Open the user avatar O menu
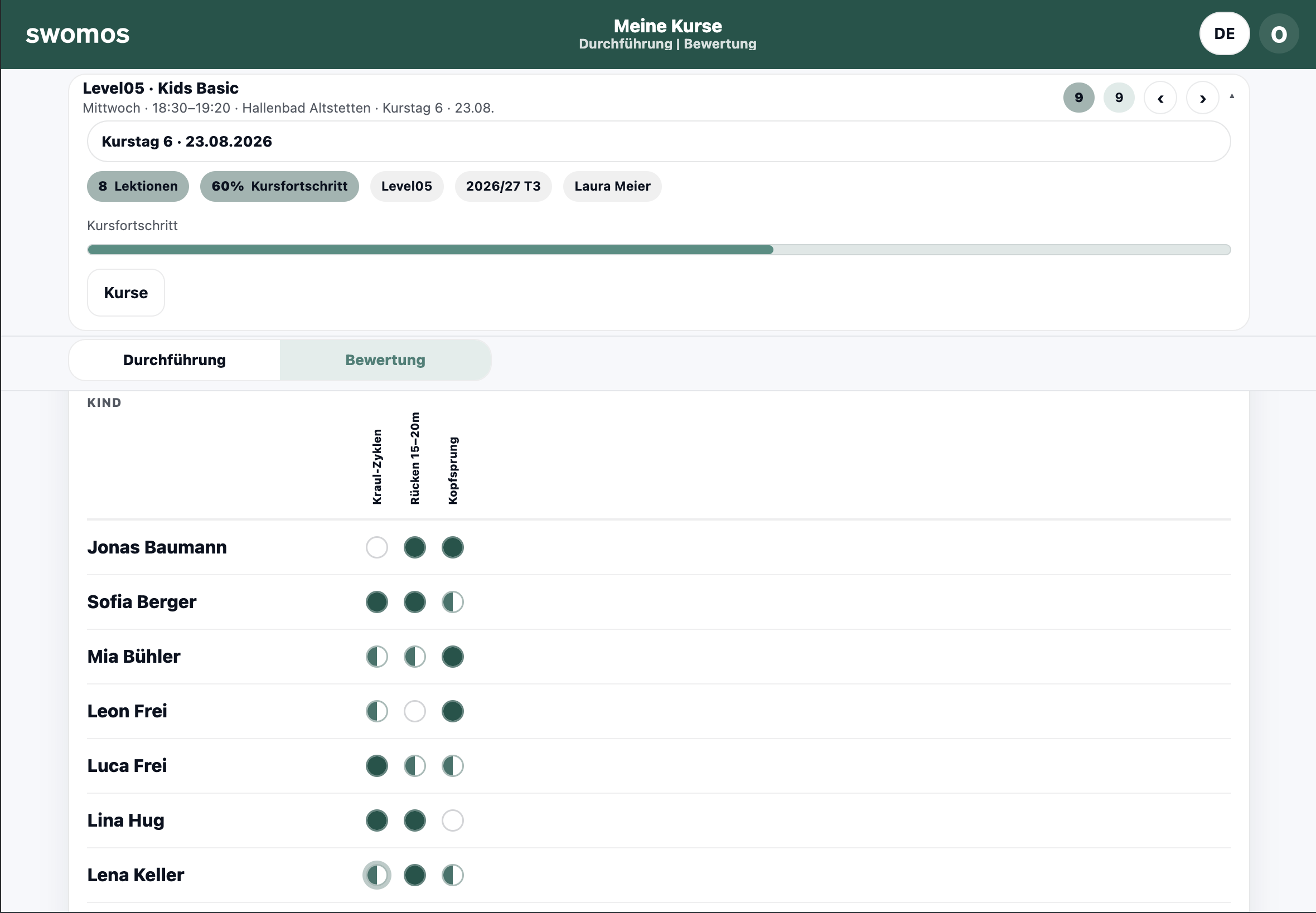This screenshot has height=913, width=1316. [x=1278, y=35]
